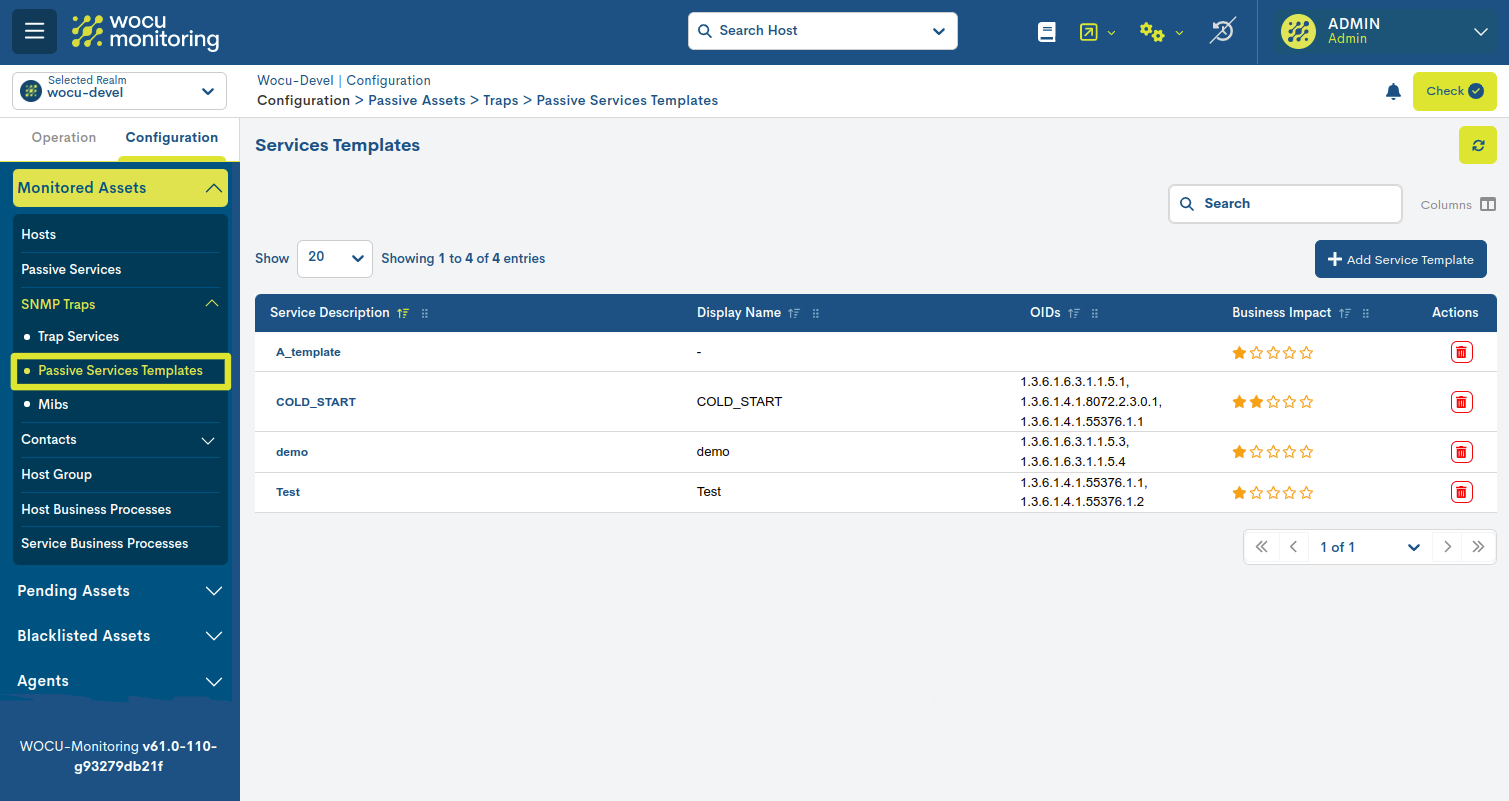Delete the demo template via trash icon
Image resolution: width=1509 pixels, height=801 pixels.
pyautogui.click(x=1461, y=451)
